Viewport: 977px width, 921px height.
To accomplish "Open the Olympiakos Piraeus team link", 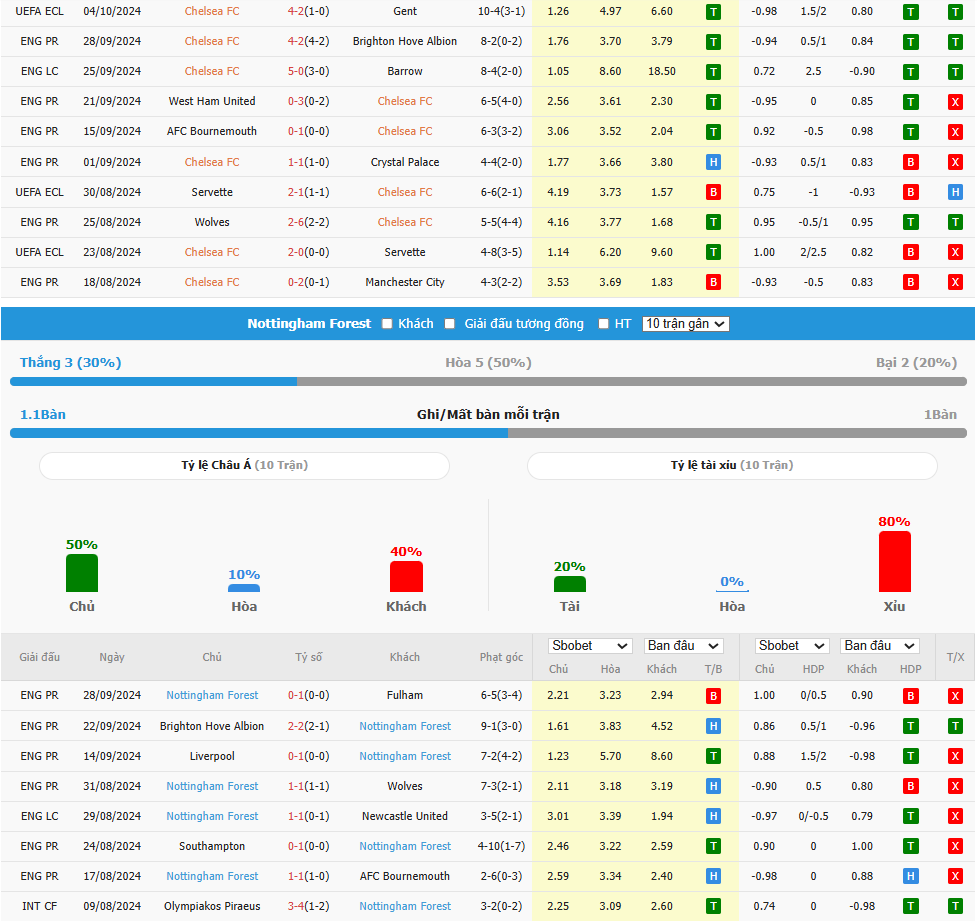I will (212, 907).
